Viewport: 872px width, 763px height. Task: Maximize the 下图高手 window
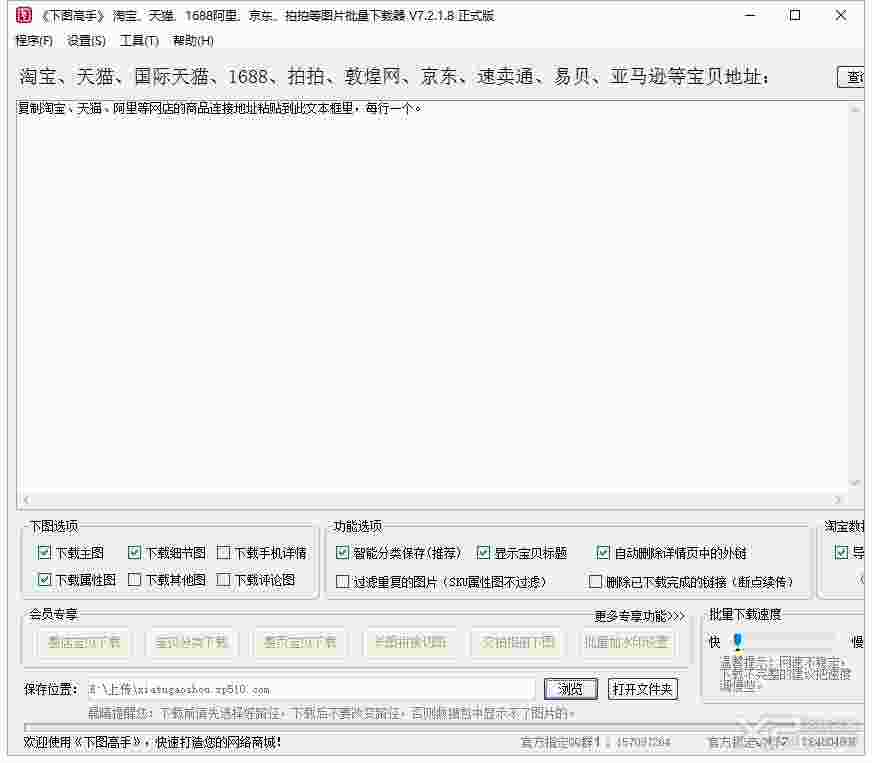click(x=795, y=15)
